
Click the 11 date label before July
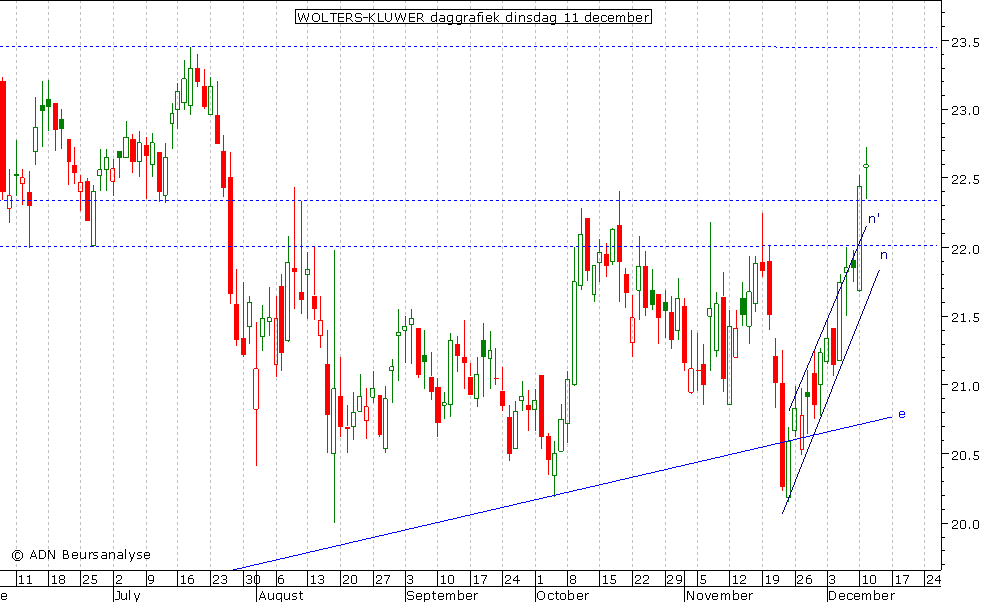(x=24, y=579)
